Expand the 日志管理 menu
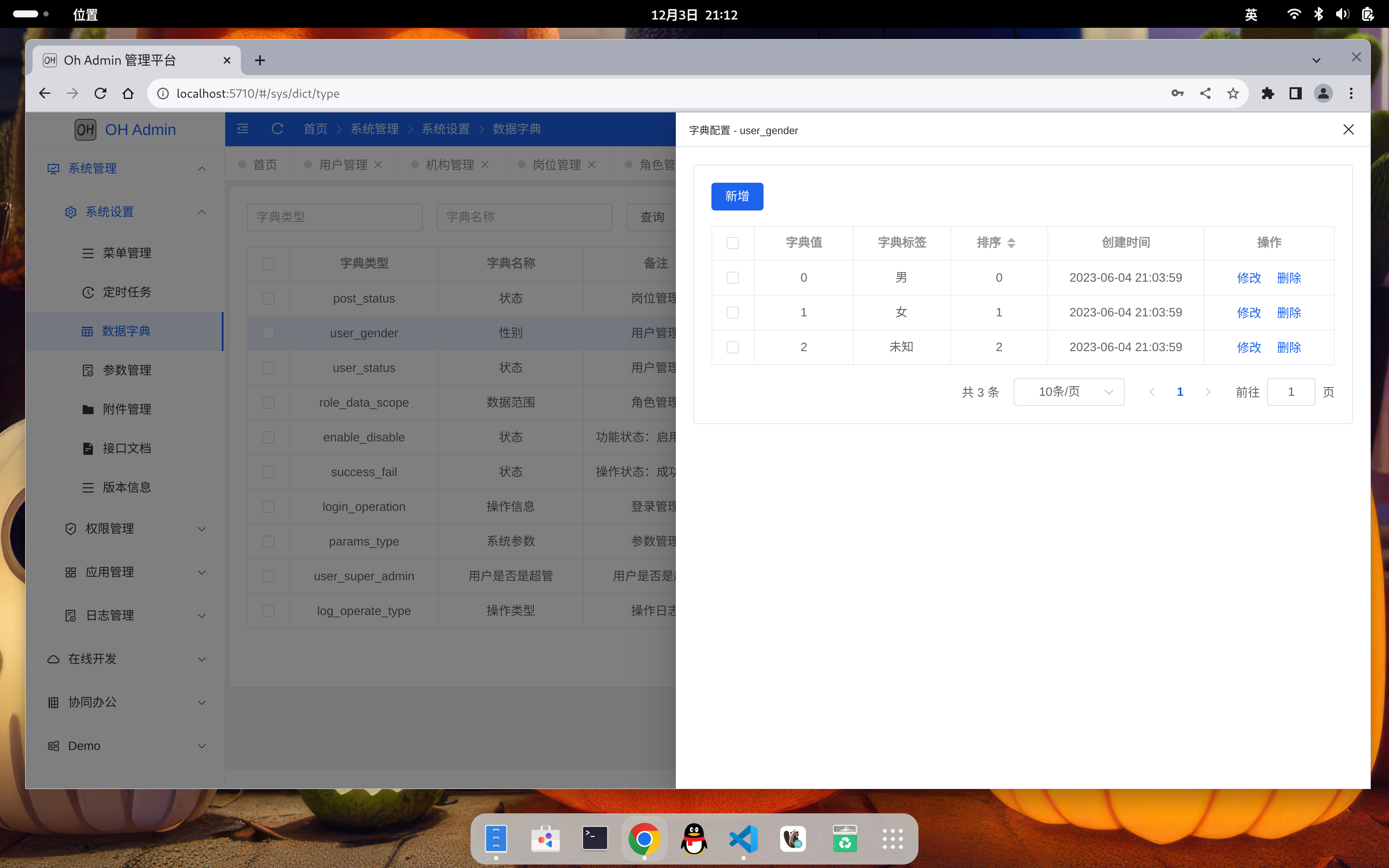Image resolution: width=1389 pixels, height=868 pixels. coord(125,615)
